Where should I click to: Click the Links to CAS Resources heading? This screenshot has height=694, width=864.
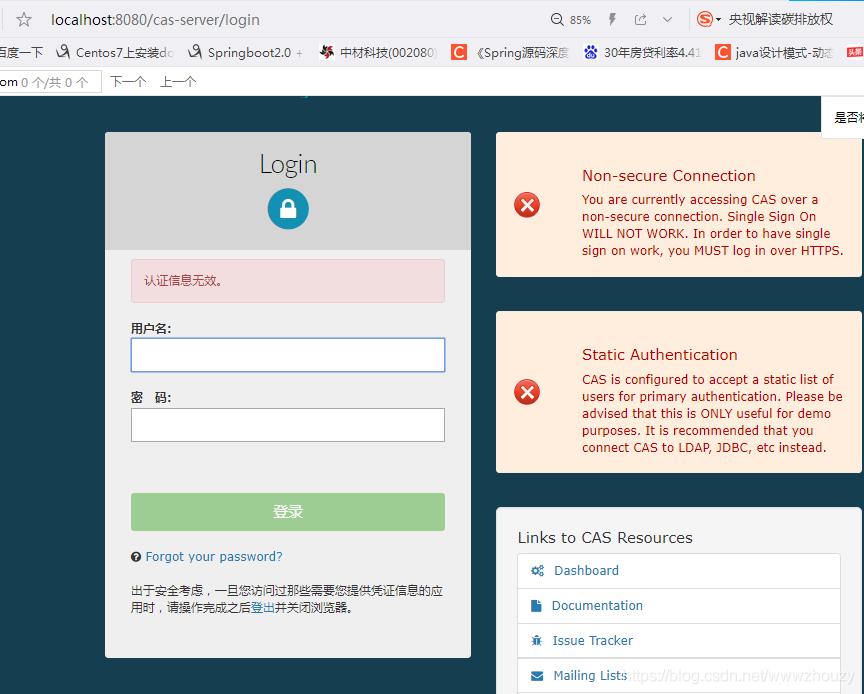(x=605, y=537)
